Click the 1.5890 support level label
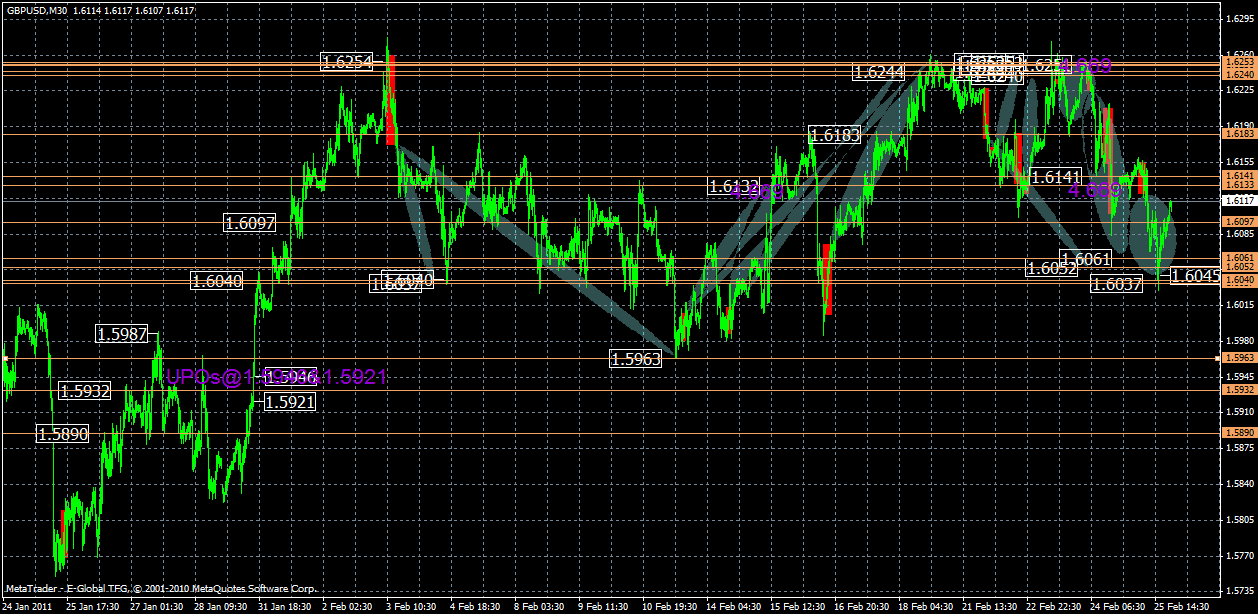1258x614 pixels. [x=61, y=433]
